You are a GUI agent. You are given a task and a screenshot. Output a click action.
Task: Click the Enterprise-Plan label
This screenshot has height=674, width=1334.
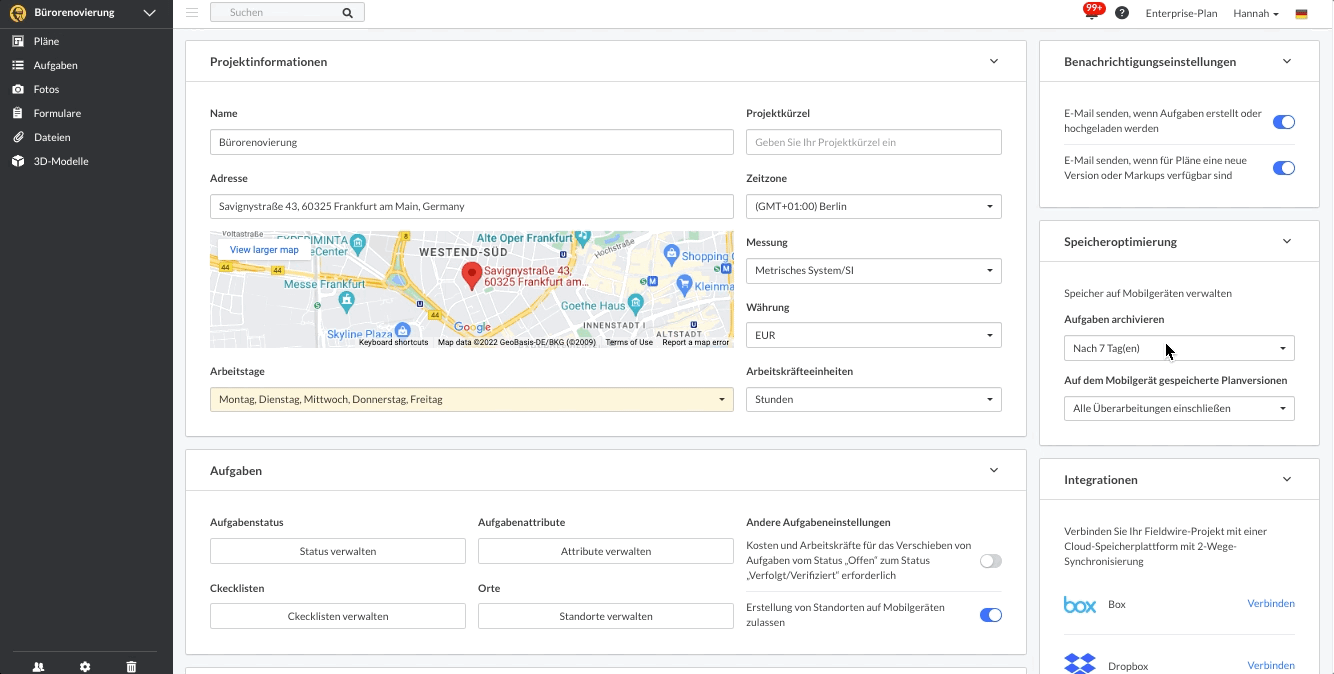pos(1182,14)
